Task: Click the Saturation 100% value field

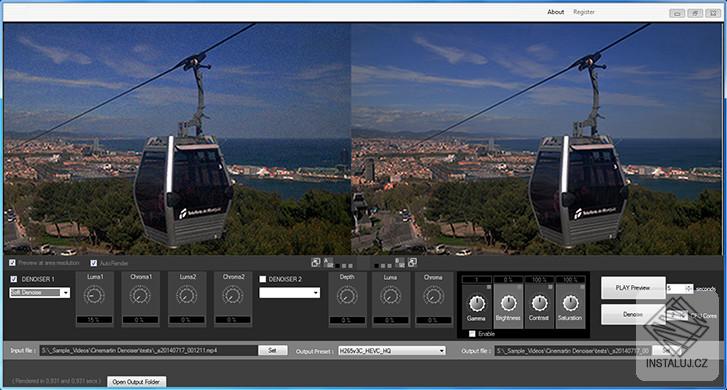Action: tap(570, 280)
